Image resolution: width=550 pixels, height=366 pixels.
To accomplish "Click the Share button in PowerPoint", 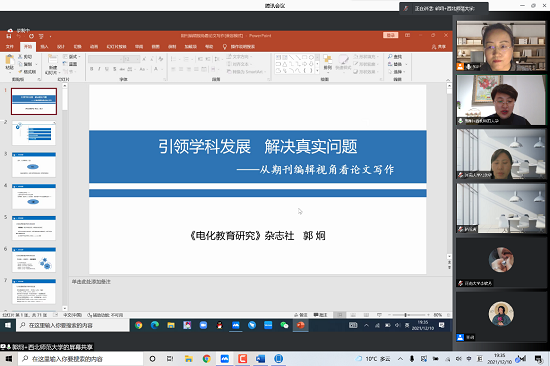I will point(439,47).
